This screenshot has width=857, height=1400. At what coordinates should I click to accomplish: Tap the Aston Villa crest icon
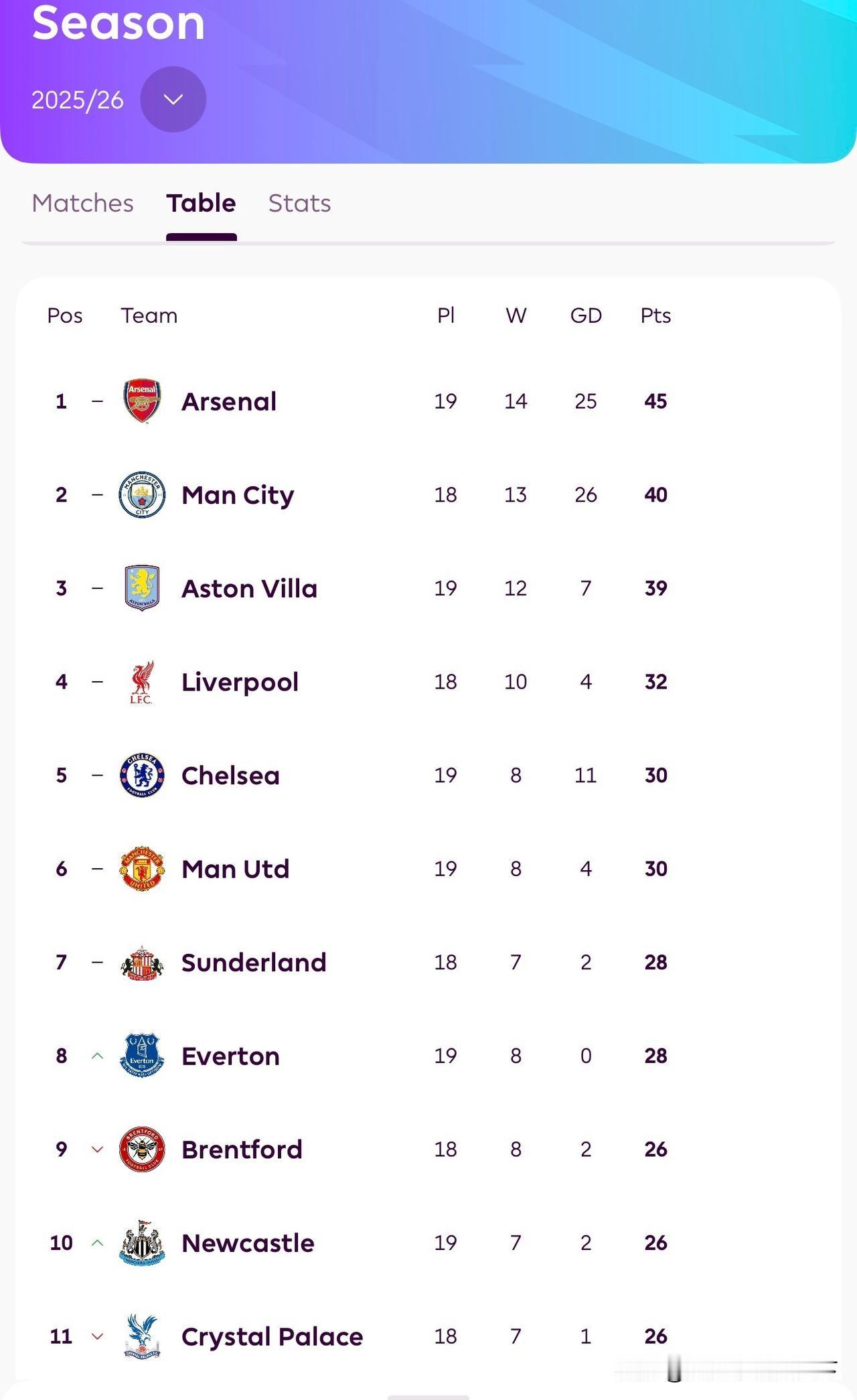pos(142,587)
